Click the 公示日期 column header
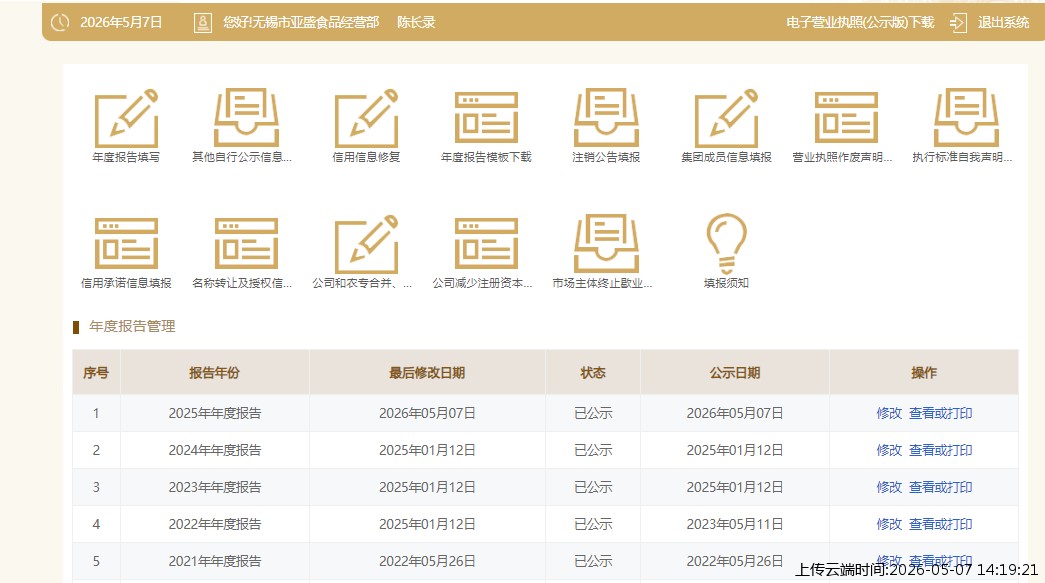Viewport: 1045px width, 583px height. [x=734, y=372]
